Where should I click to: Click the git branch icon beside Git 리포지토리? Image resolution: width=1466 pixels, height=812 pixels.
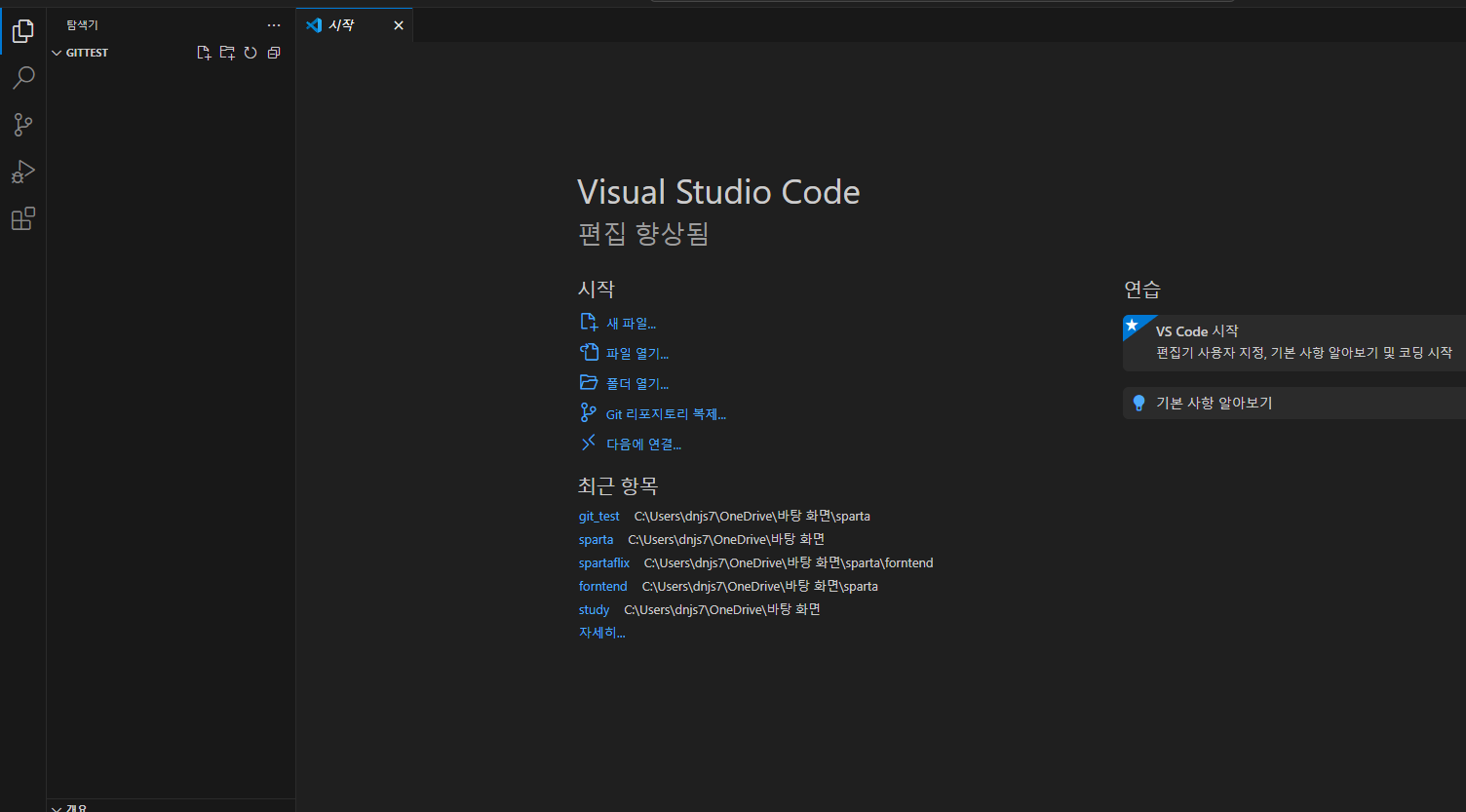(x=589, y=413)
